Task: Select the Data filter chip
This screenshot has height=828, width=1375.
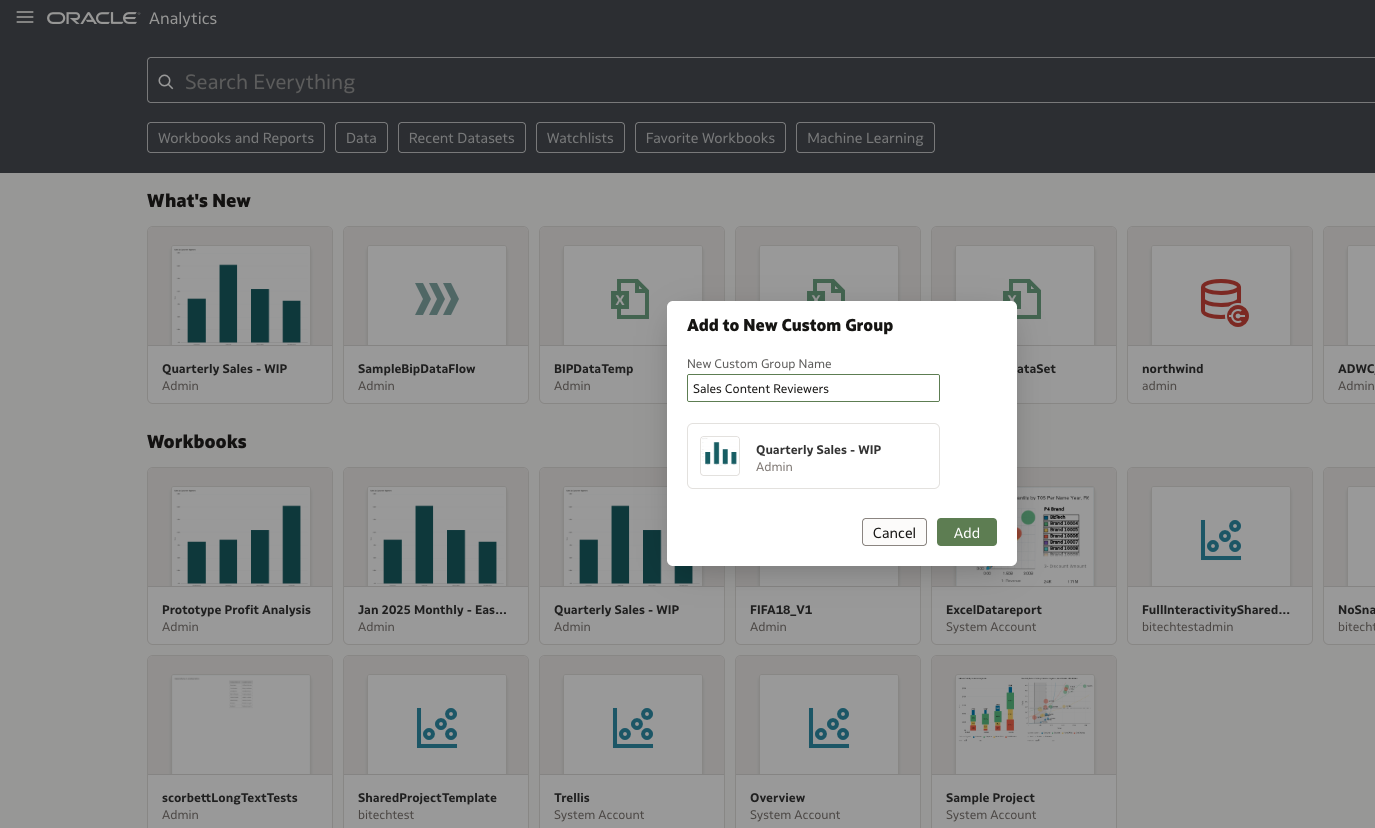Action: tap(361, 138)
